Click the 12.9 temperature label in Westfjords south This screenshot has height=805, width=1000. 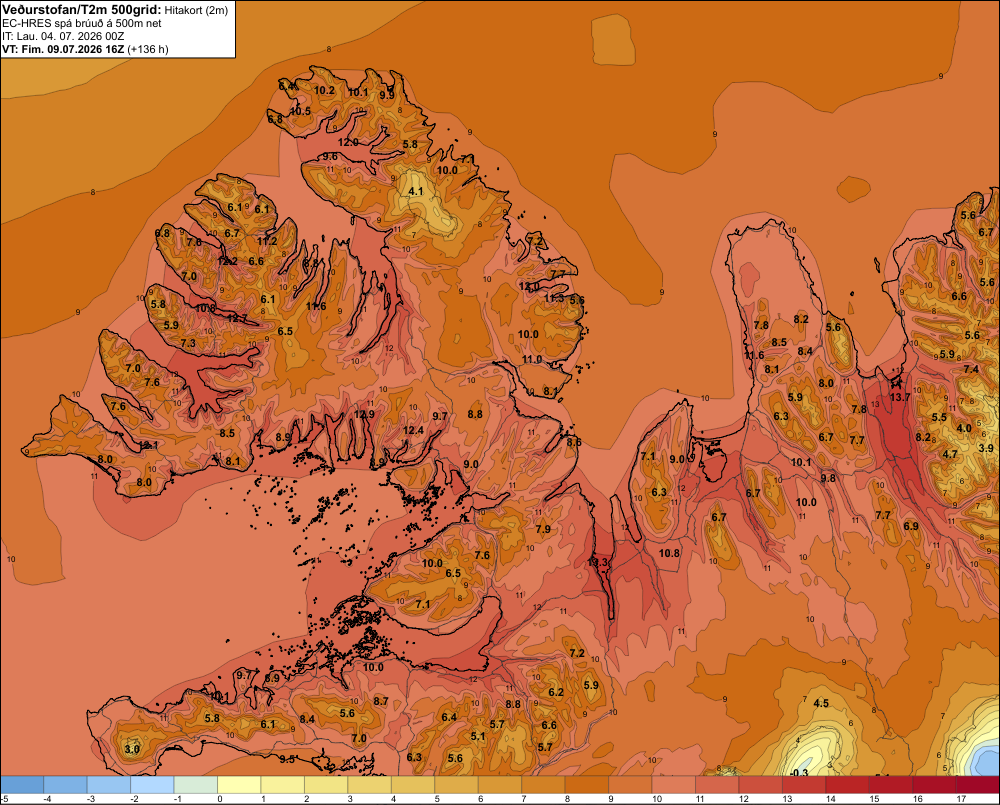click(x=364, y=415)
